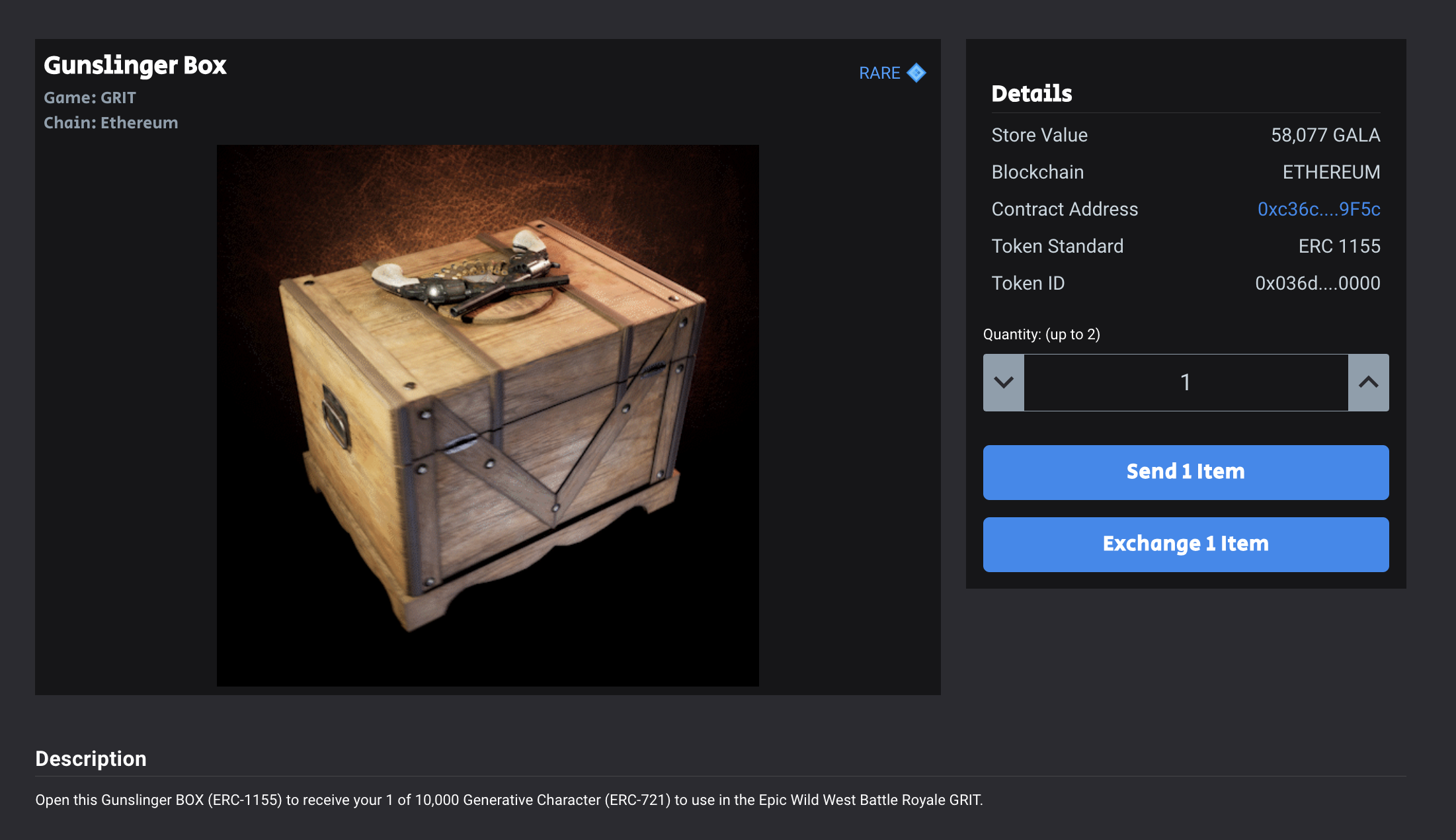The width and height of the screenshot is (1456, 840).
Task: Click the Store Value 58,077 GALA amount
Action: pyautogui.click(x=1325, y=135)
